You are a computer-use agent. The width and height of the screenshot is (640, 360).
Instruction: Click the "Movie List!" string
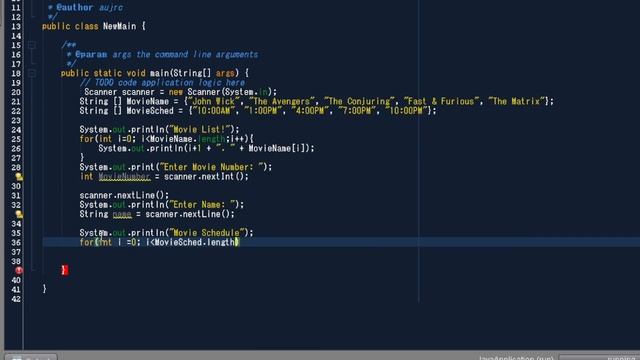199,130
